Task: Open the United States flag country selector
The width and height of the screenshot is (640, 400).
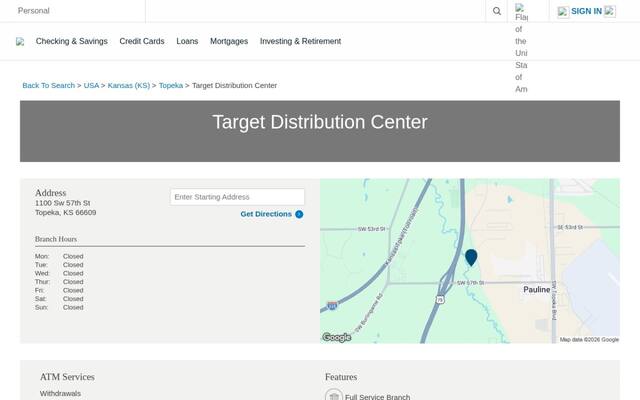Action: 521,48
